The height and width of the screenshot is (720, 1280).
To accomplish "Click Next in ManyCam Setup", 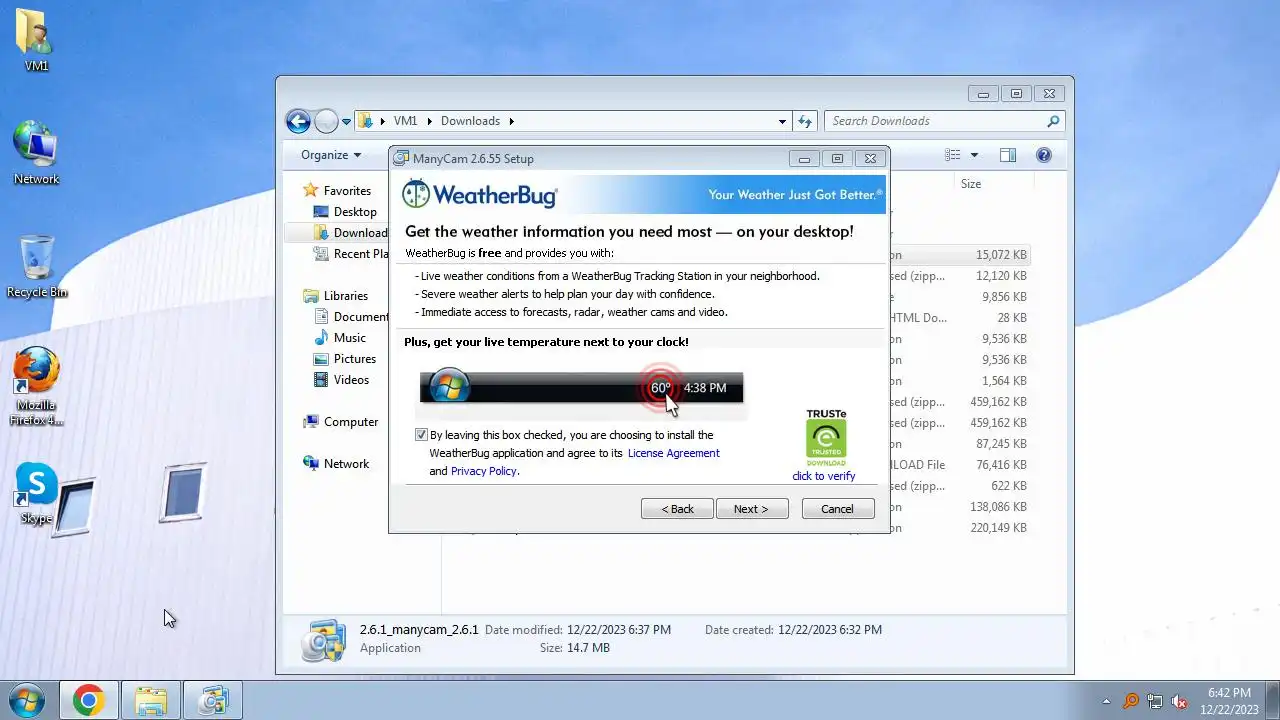I will point(752,509).
